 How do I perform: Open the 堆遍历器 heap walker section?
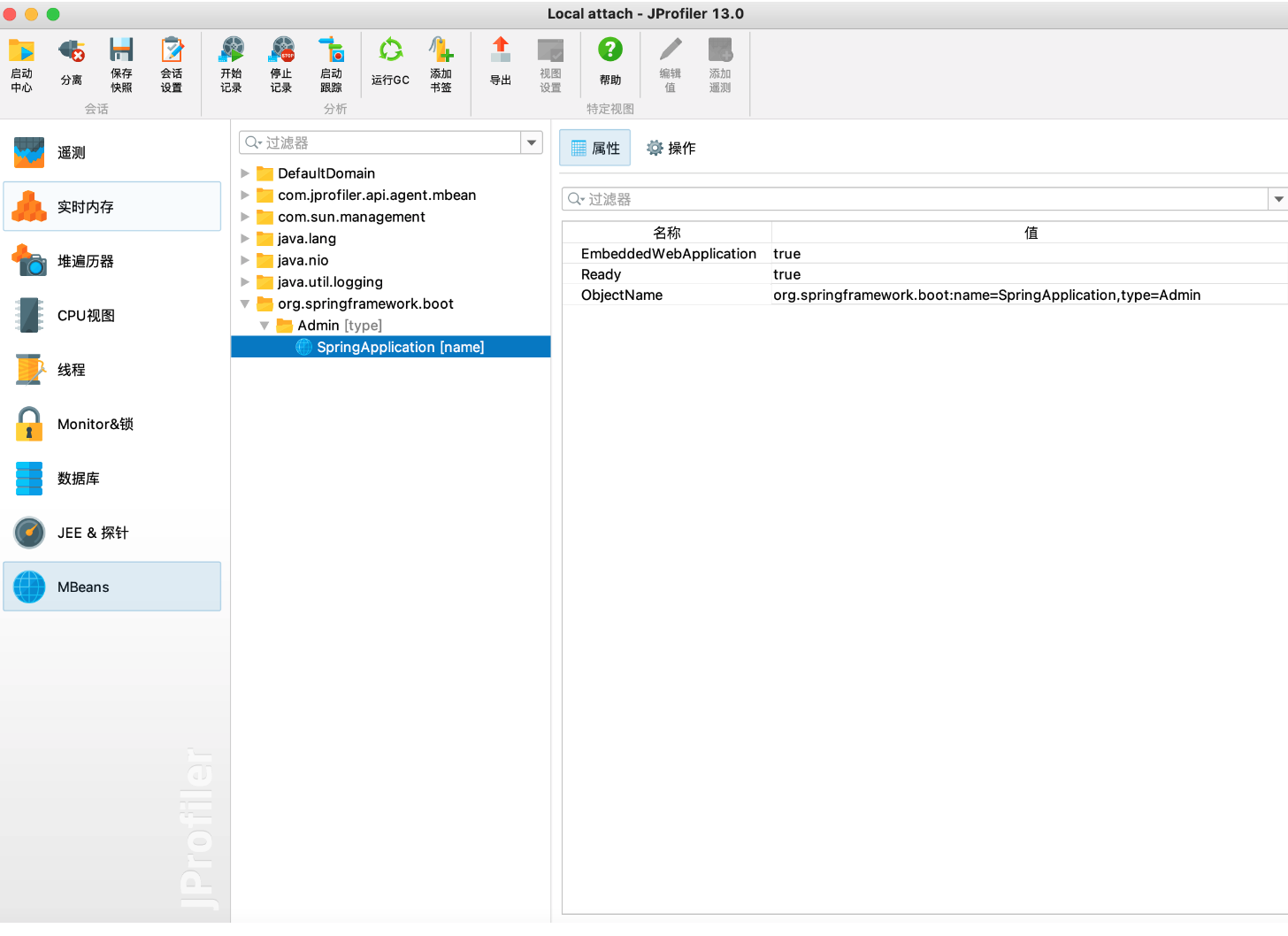[112, 261]
